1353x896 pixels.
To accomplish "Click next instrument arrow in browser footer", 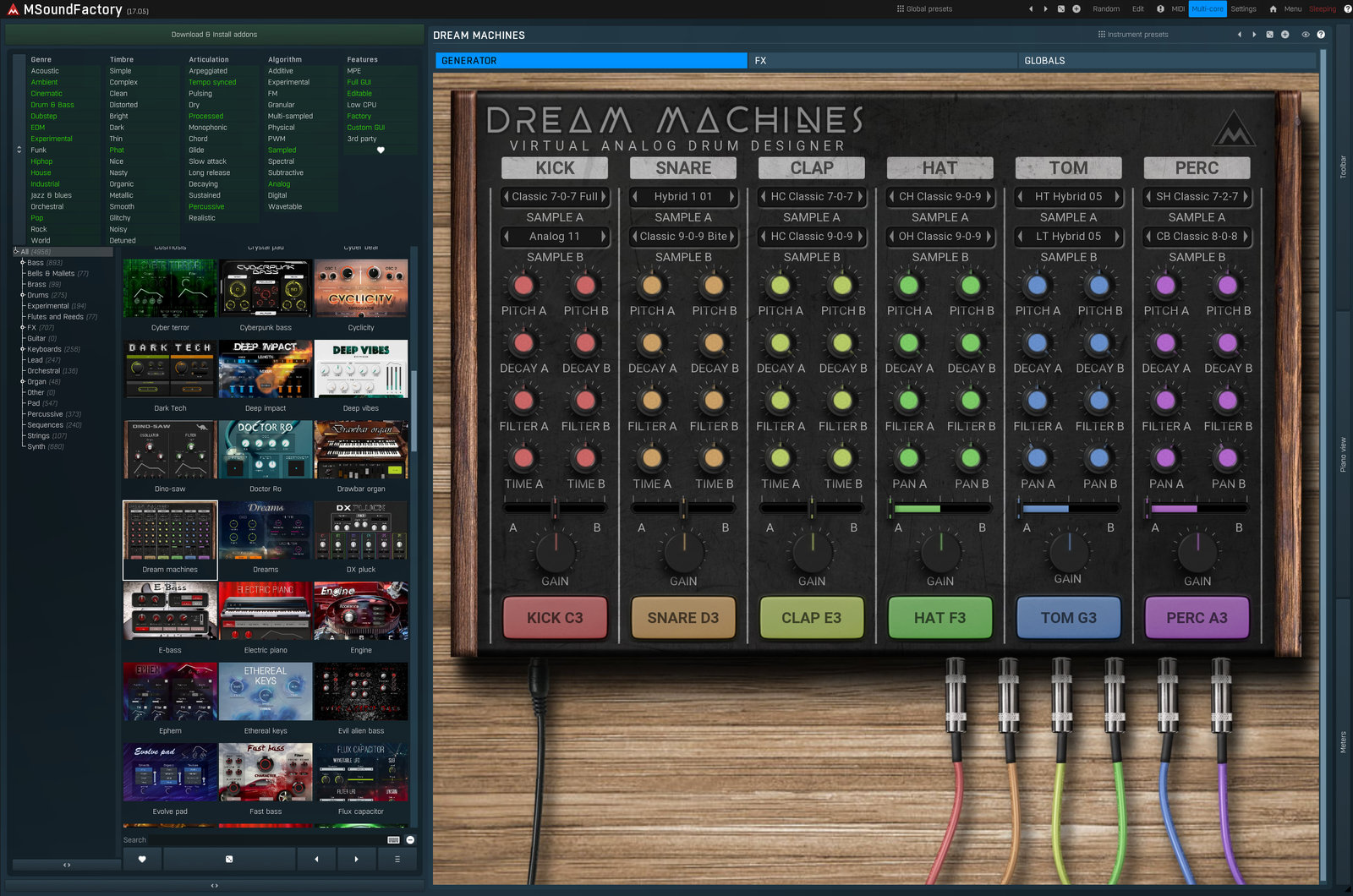I will [x=356, y=859].
